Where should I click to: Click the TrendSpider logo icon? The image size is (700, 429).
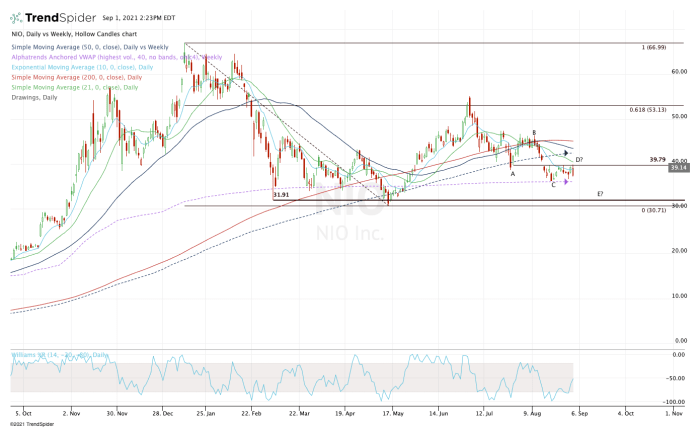tap(19, 18)
